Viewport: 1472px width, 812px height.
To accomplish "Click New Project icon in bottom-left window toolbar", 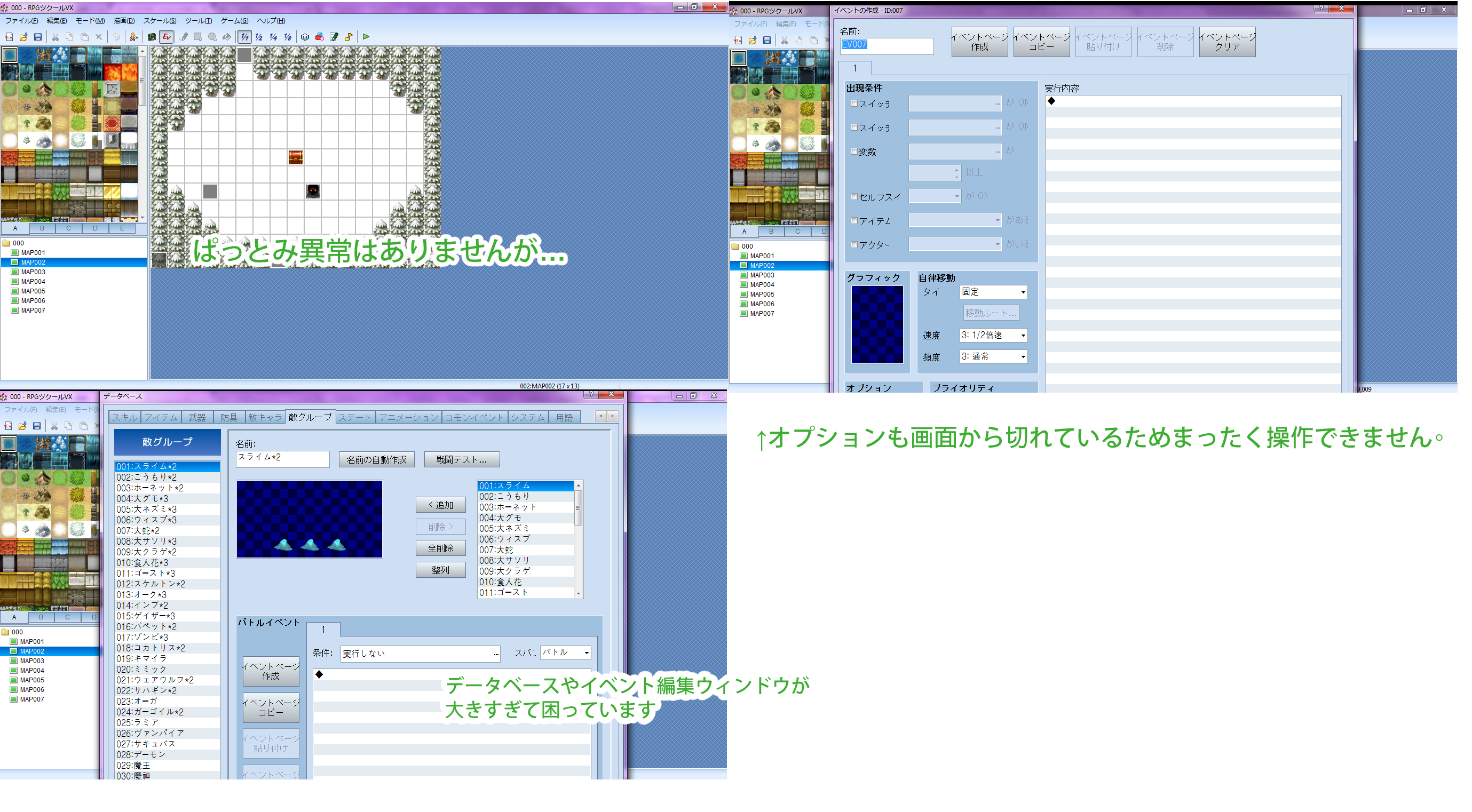I will [8, 426].
